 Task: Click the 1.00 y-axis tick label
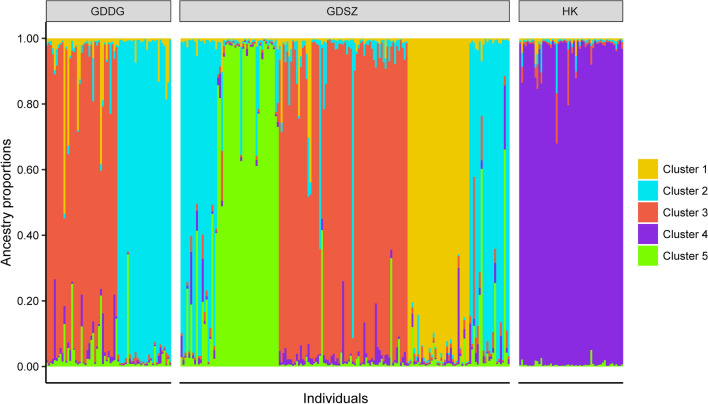tap(28, 39)
